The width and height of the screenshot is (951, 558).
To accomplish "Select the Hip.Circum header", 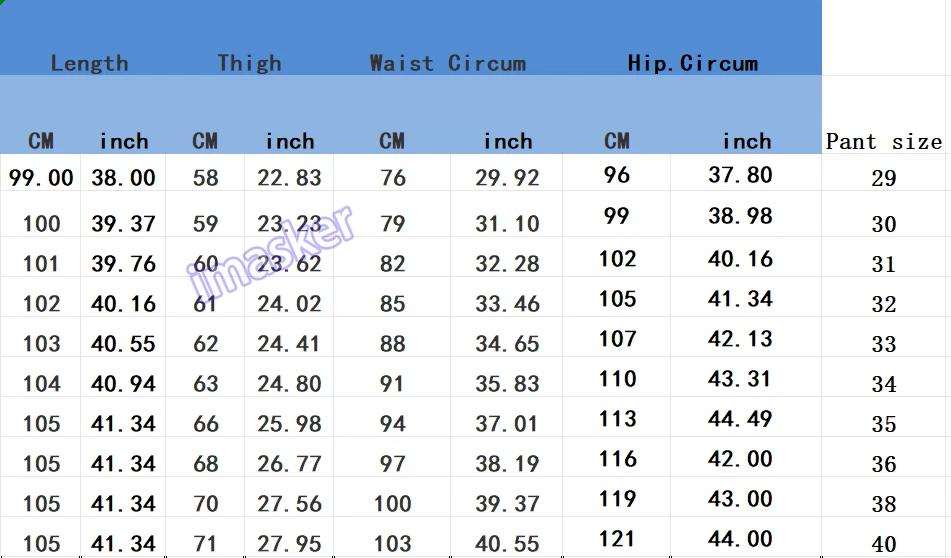I will 692,63.
